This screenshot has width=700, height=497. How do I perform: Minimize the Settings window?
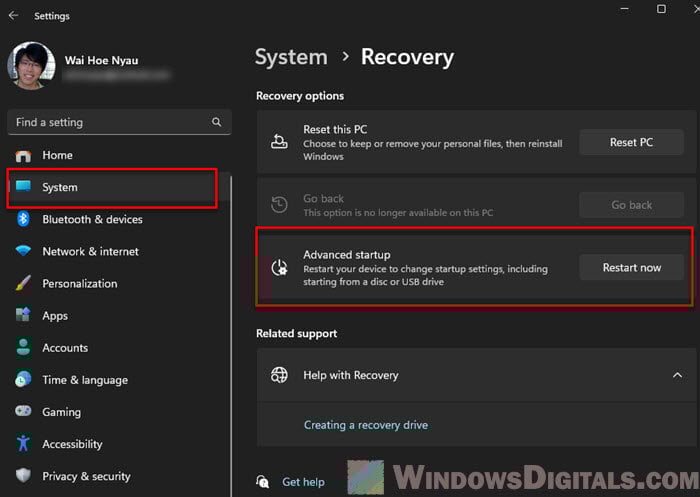tap(625, 9)
